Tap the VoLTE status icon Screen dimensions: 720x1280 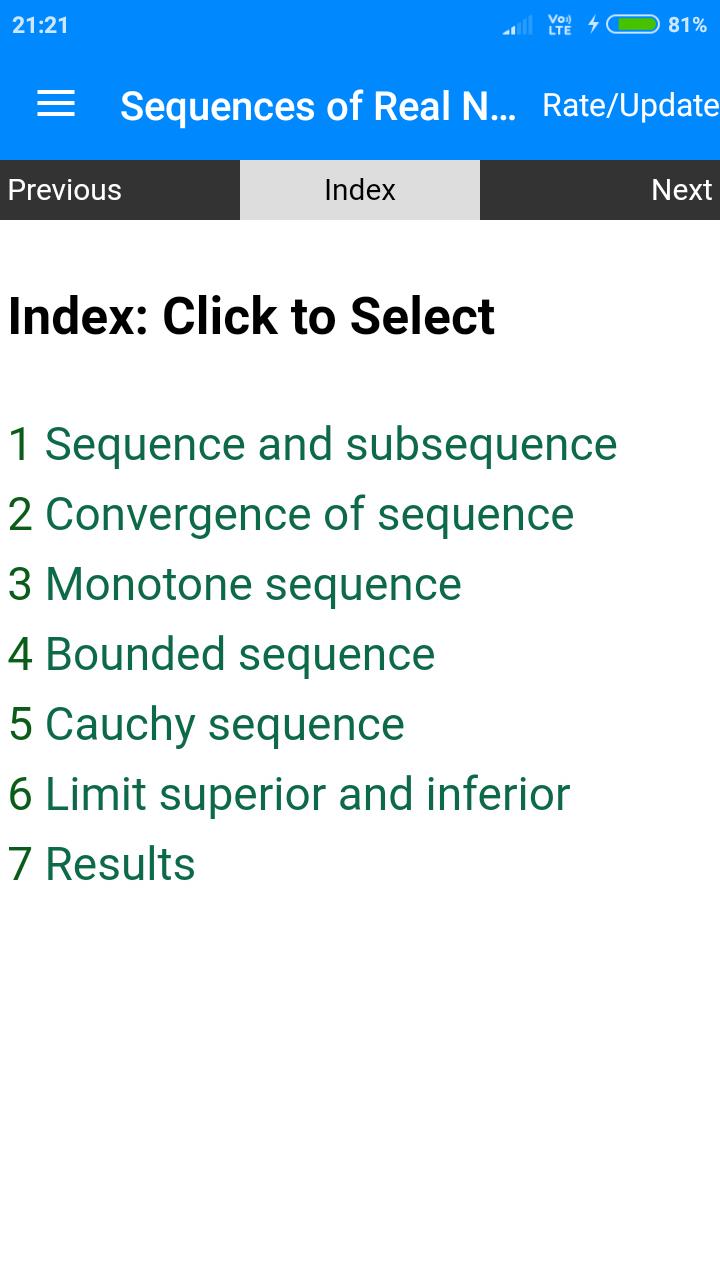click(x=560, y=25)
